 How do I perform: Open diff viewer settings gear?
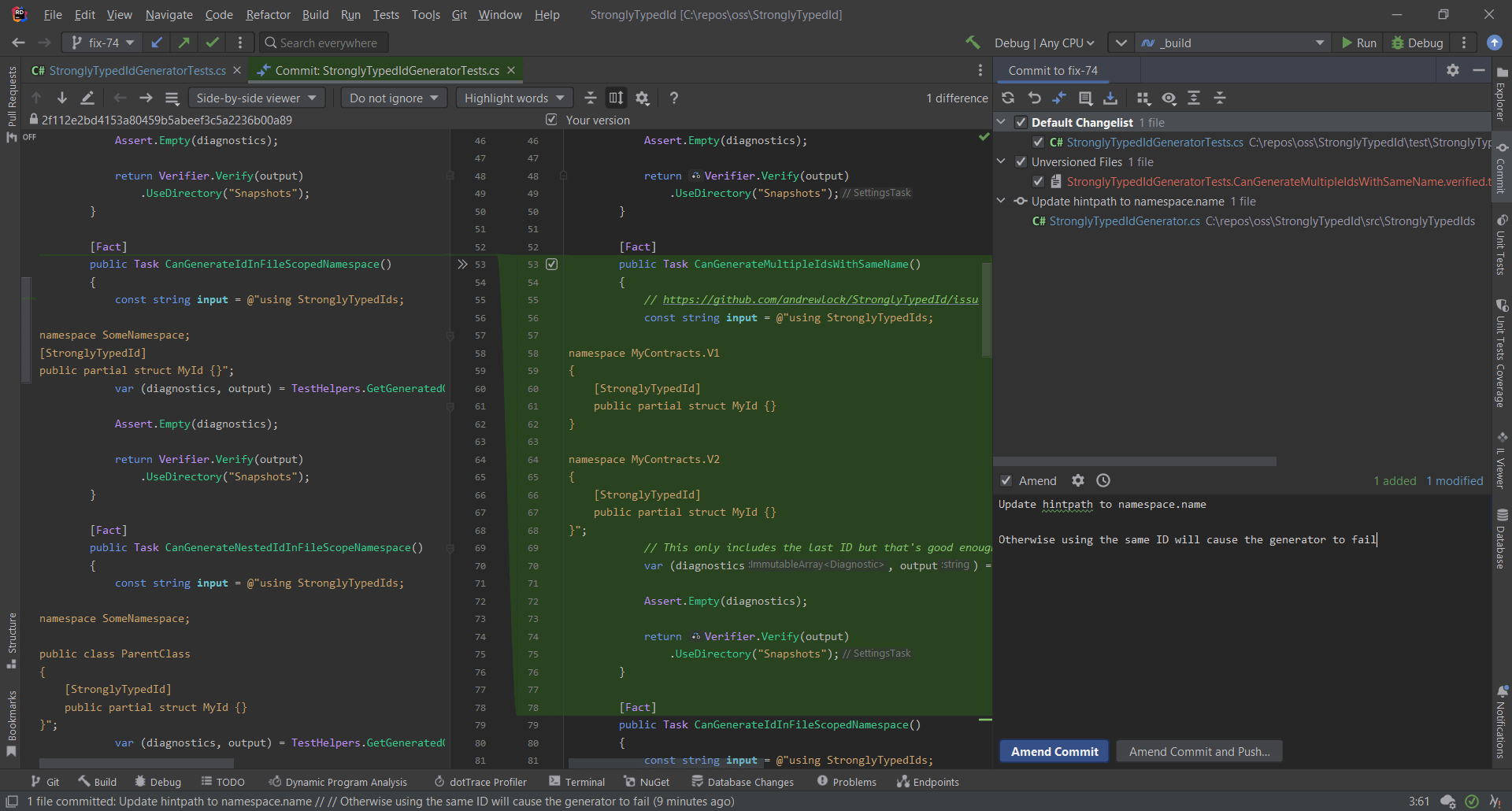click(x=643, y=98)
